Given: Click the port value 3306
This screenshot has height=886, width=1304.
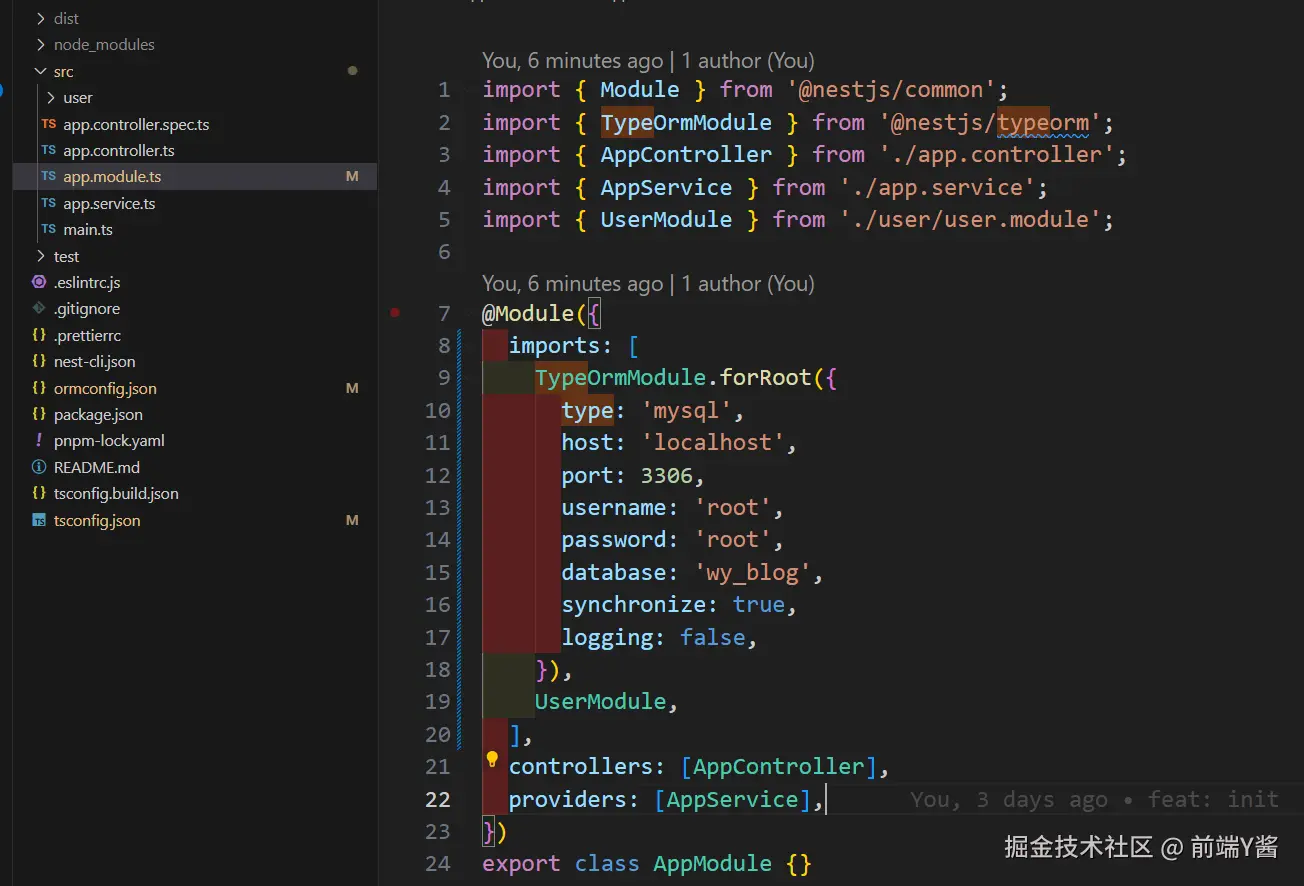Looking at the screenshot, I should (x=667, y=475).
